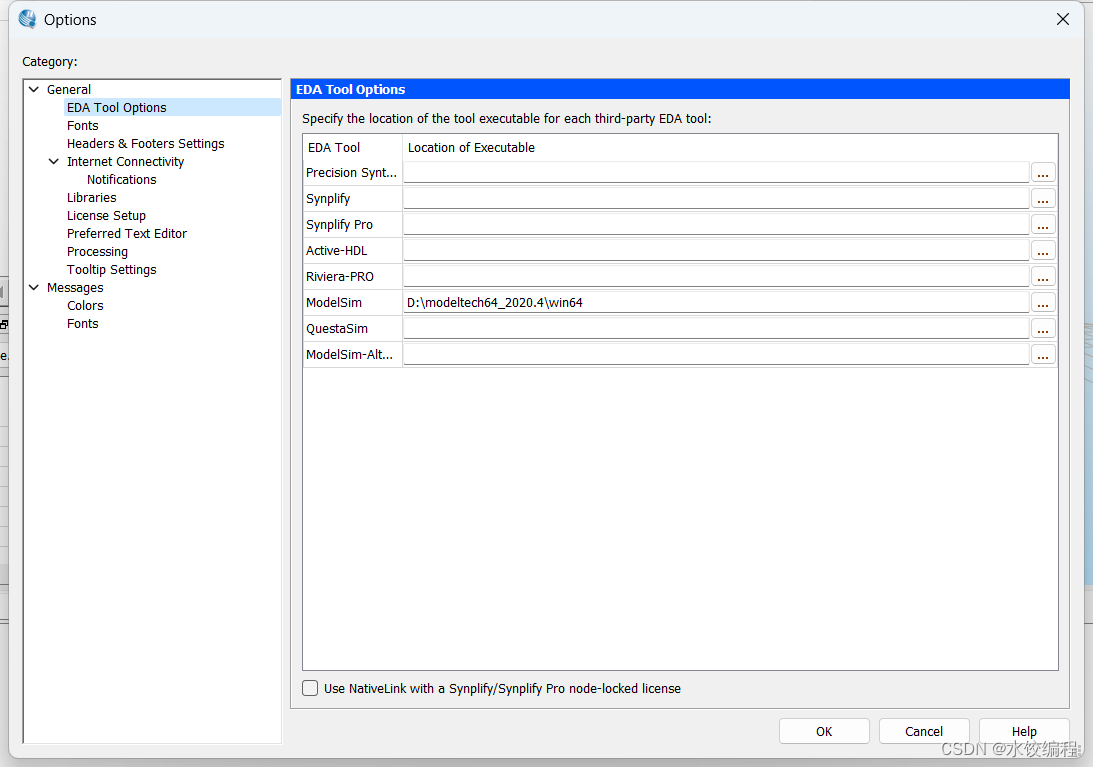Click the ModelSim path field
Screen dimensions: 1093x767
click(x=716, y=303)
